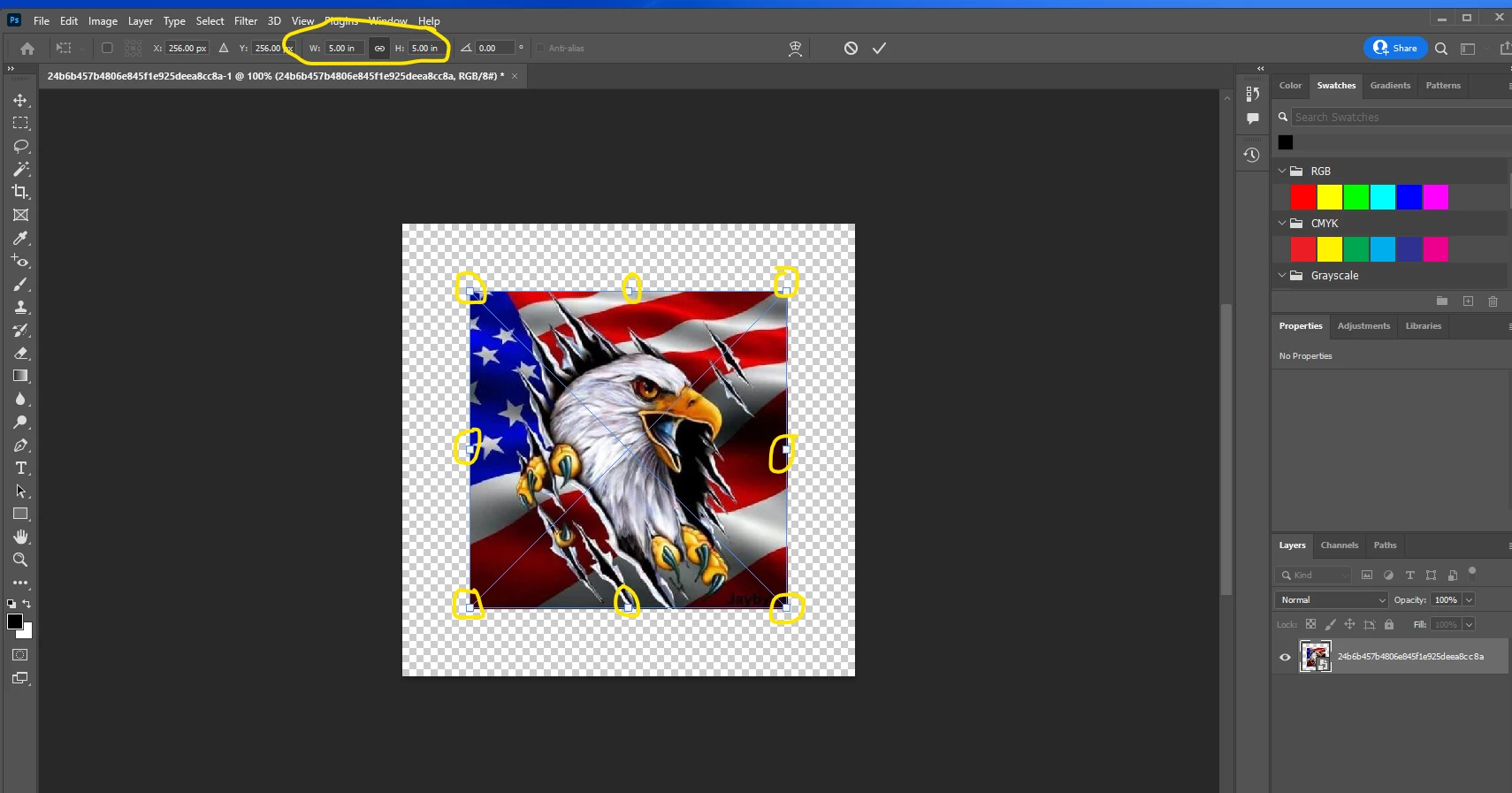Toggle relative positioning delta triangle
The width and height of the screenshot is (1512, 793).
(x=224, y=49)
